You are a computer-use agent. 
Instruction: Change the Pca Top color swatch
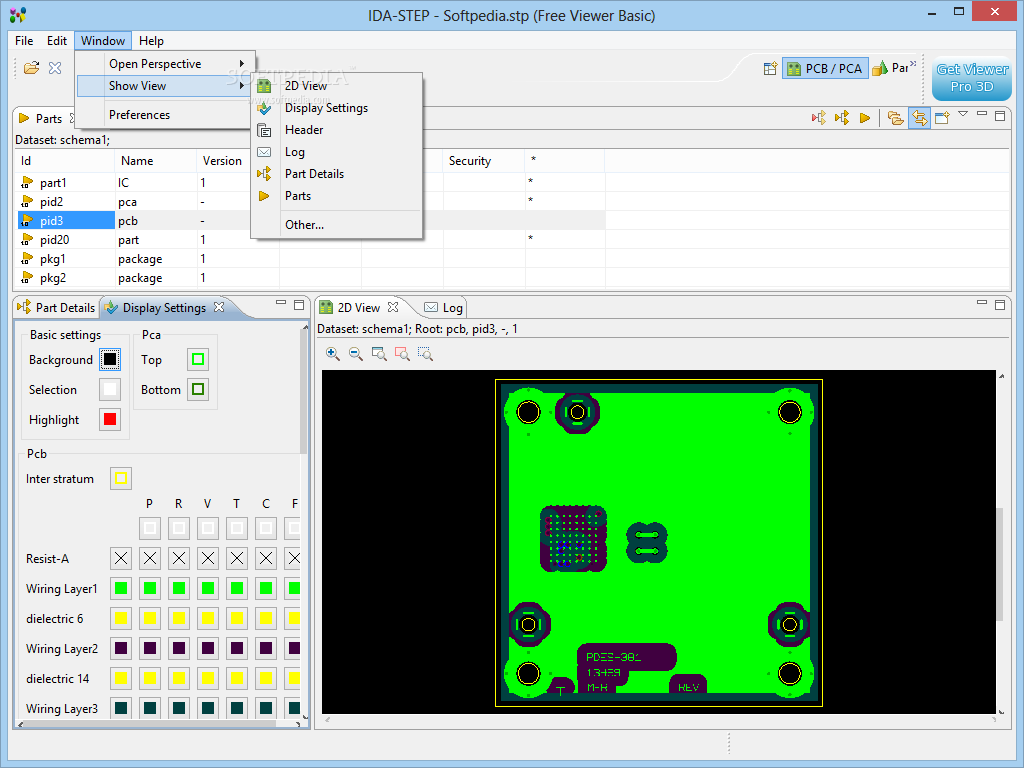[x=198, y=359]
